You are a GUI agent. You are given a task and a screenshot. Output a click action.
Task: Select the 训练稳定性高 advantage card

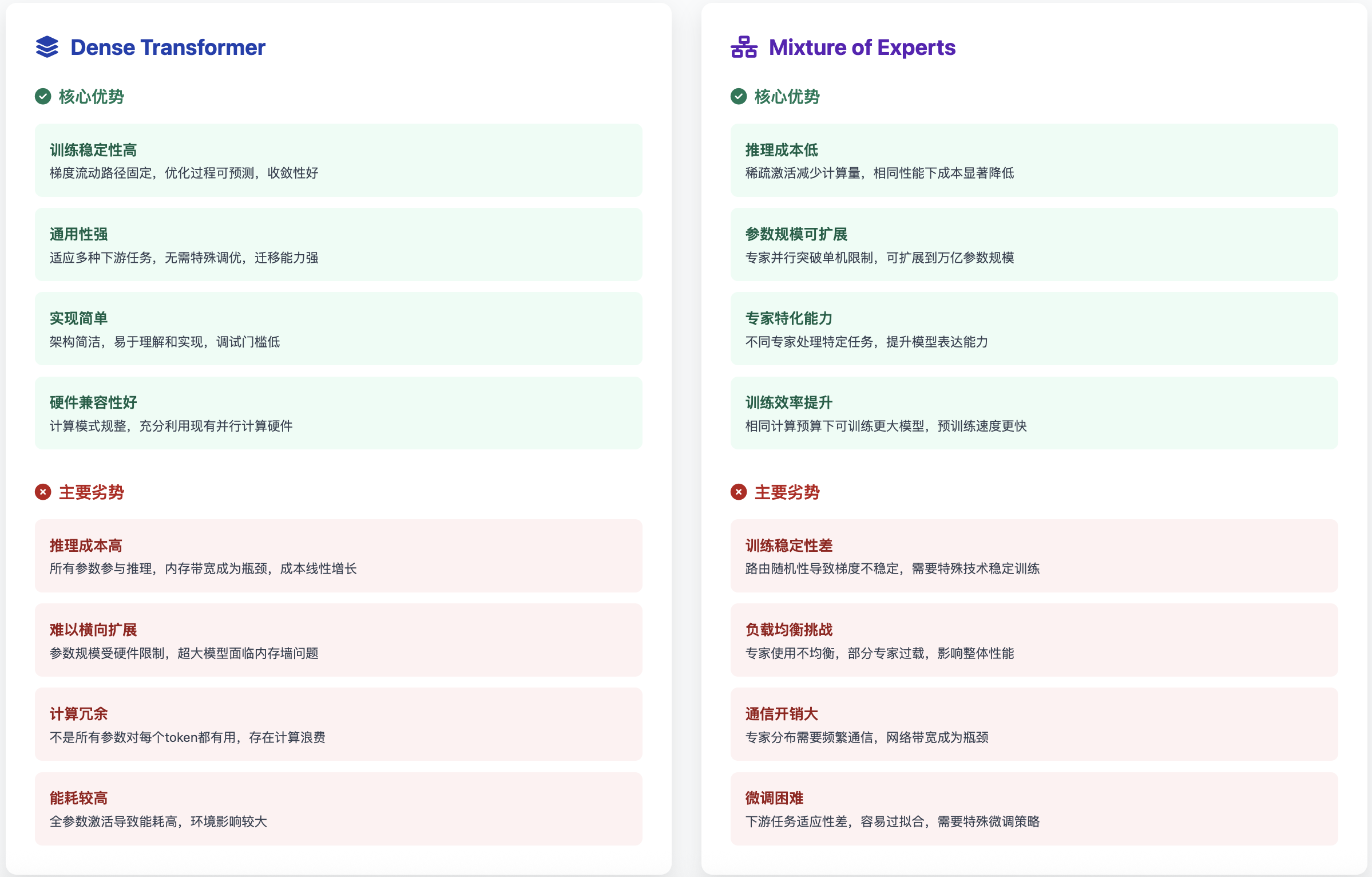pos(338,160)
